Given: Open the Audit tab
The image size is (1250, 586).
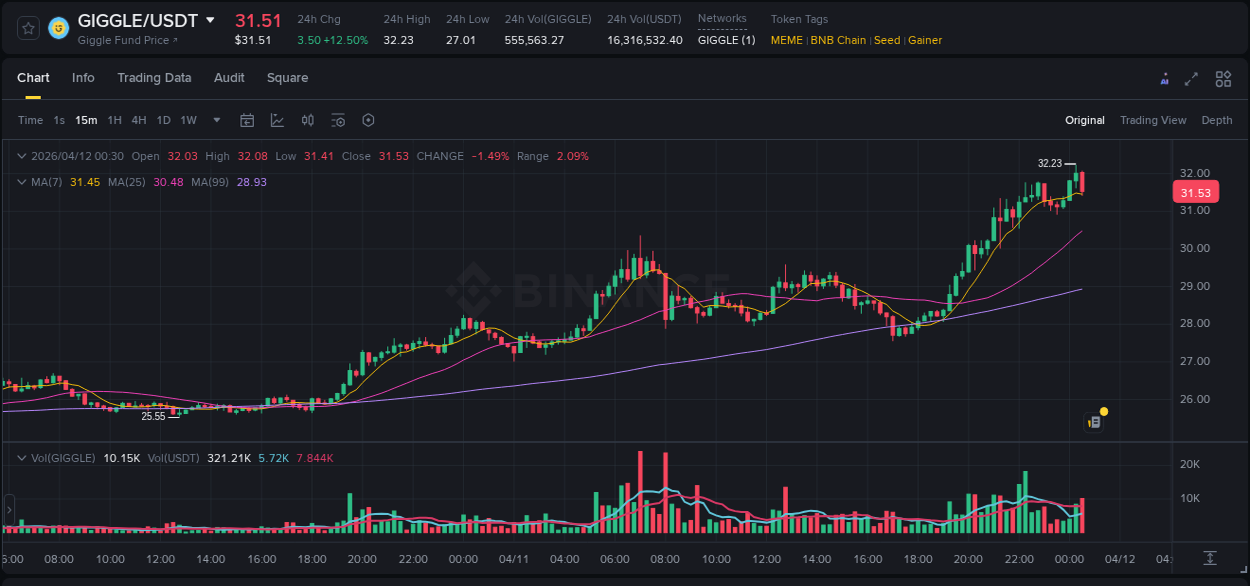Looking at the screenshot, I should tap(229, 78).
